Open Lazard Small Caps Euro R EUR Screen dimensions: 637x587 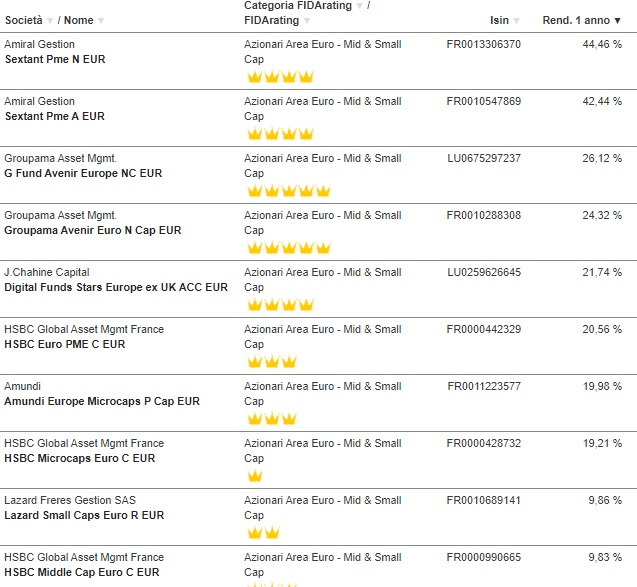(84, 516)
